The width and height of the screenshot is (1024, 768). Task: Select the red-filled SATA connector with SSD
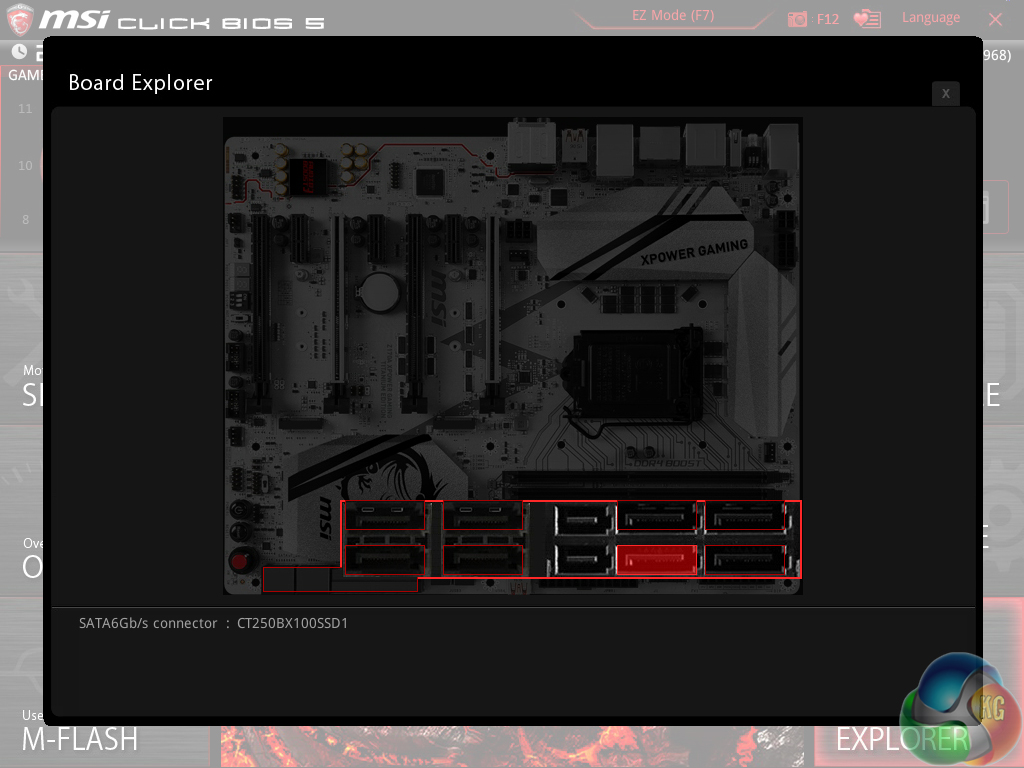(x=657, y=560)
